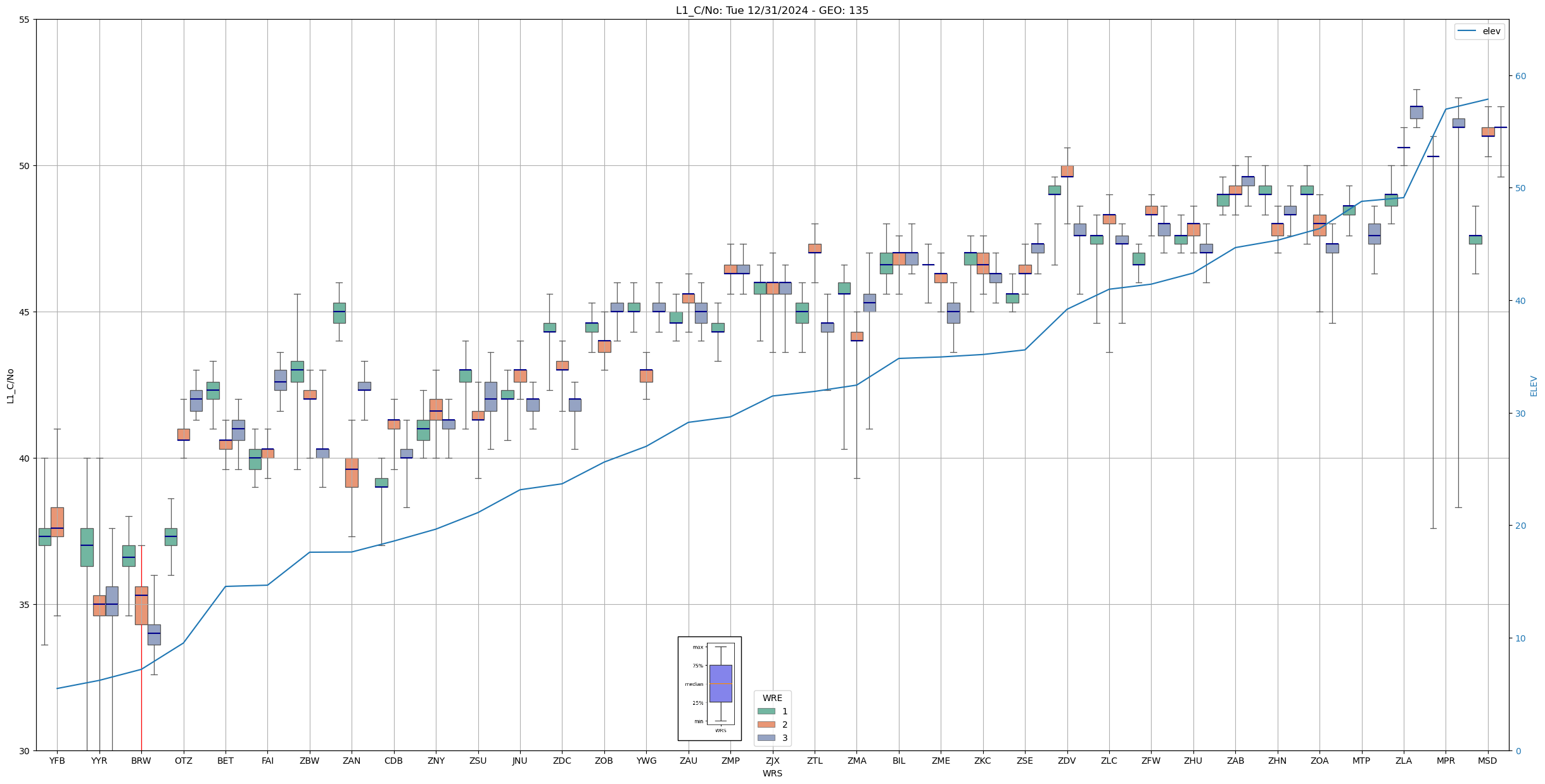Click the 60 tick on ELEV axis
This screenshot has width=1545, height=784.
click(1520, 76)
